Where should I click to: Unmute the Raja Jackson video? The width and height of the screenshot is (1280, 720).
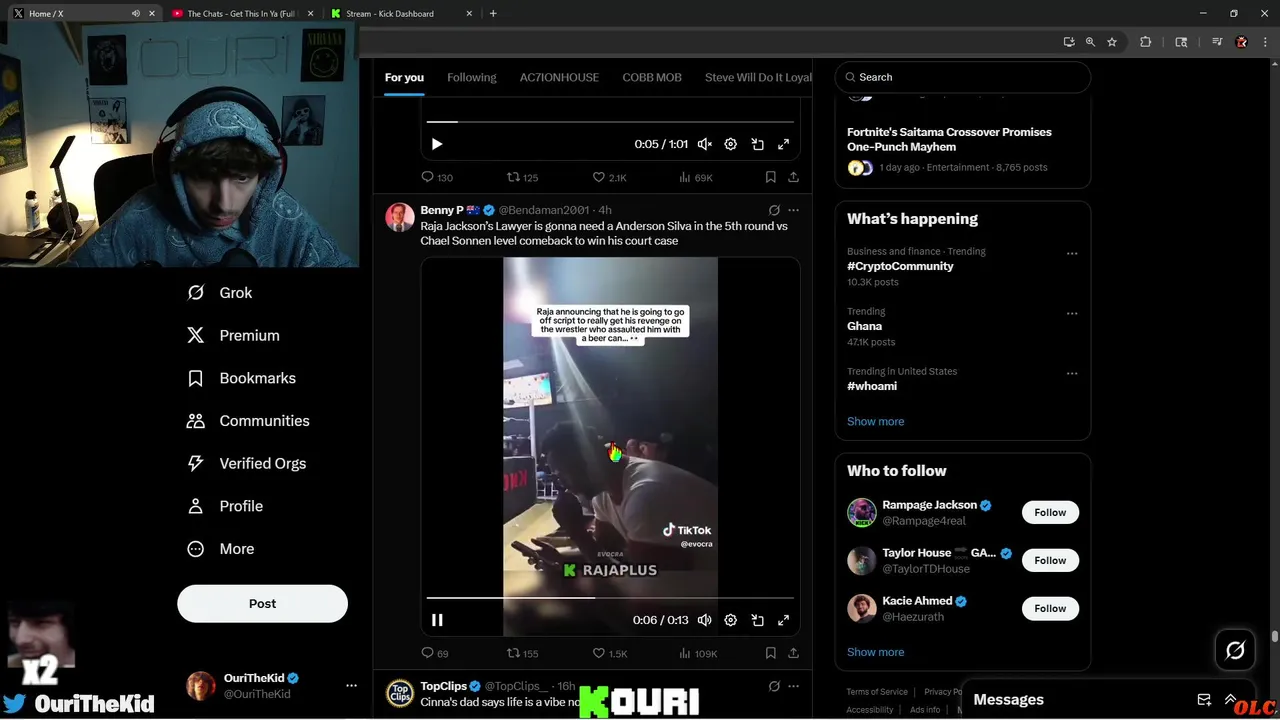pyautogui.click(x=705, y=620)
